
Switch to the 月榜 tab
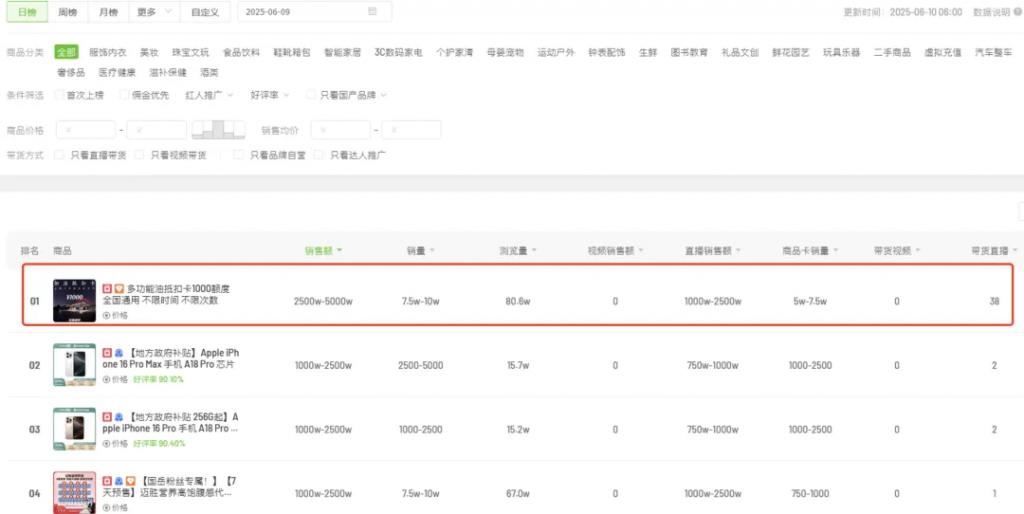click(106, 12)
